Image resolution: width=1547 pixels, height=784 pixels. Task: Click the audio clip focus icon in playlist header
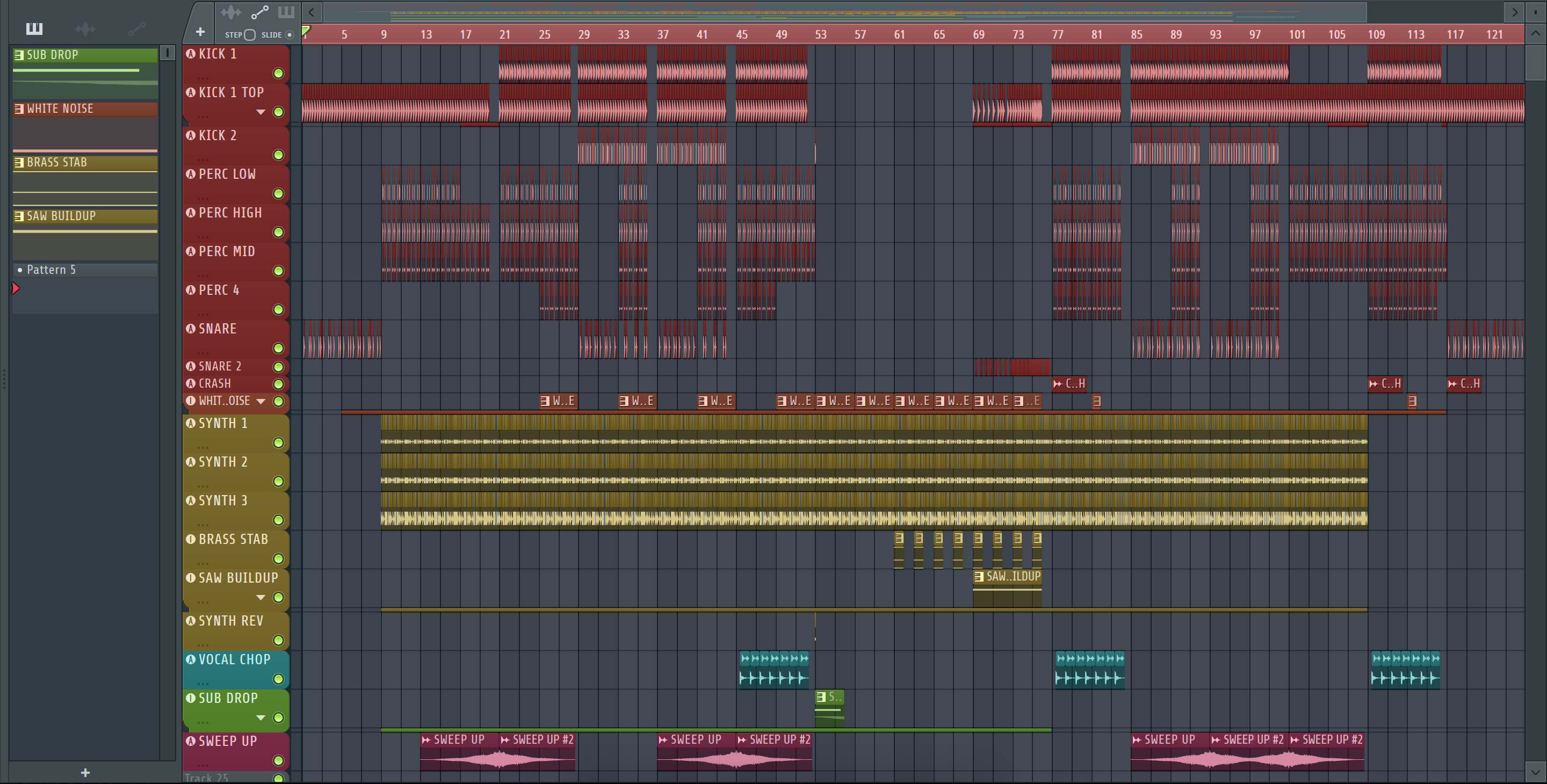tap(230, 12)
